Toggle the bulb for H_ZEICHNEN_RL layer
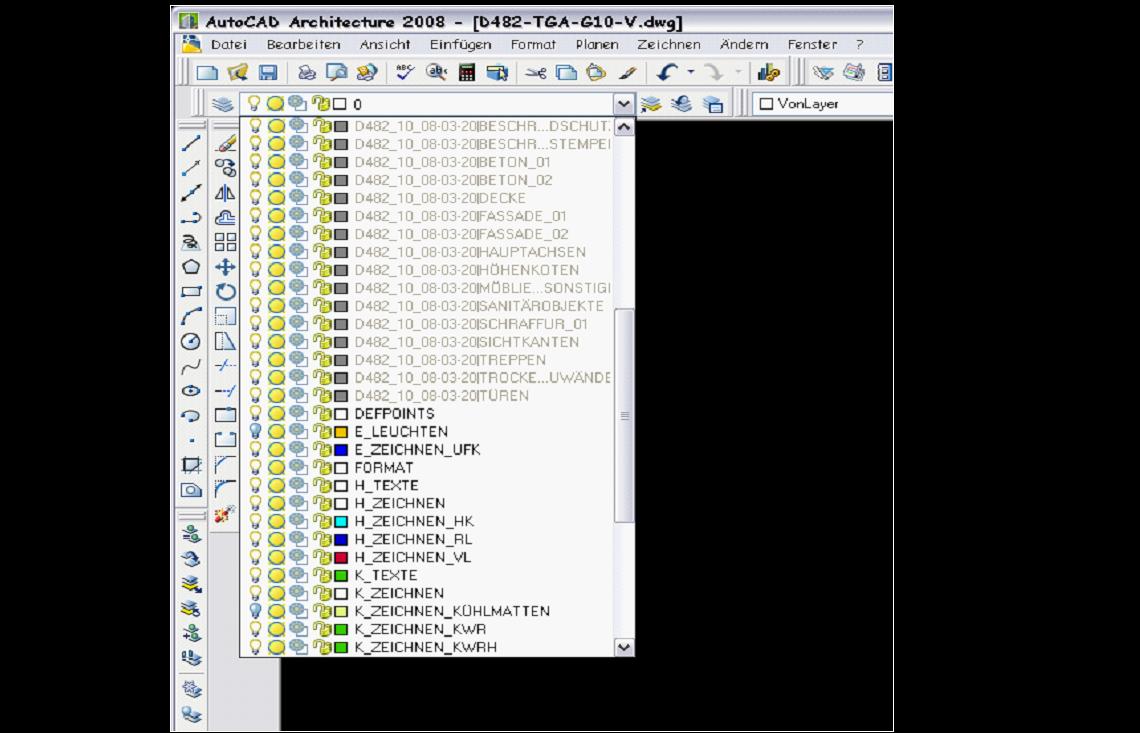1140x733 pixels. [255, 539]
